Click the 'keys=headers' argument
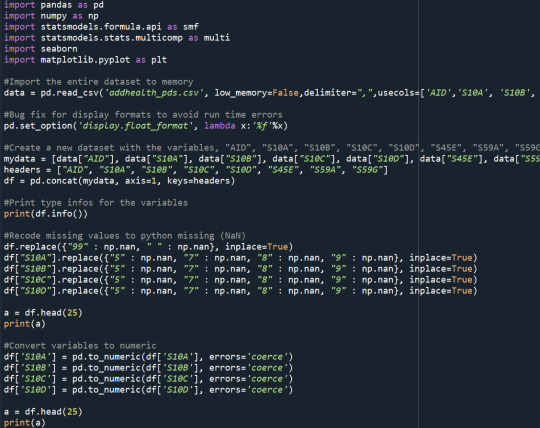Viewport: 540px width, 428px height. tap(199, 181)
